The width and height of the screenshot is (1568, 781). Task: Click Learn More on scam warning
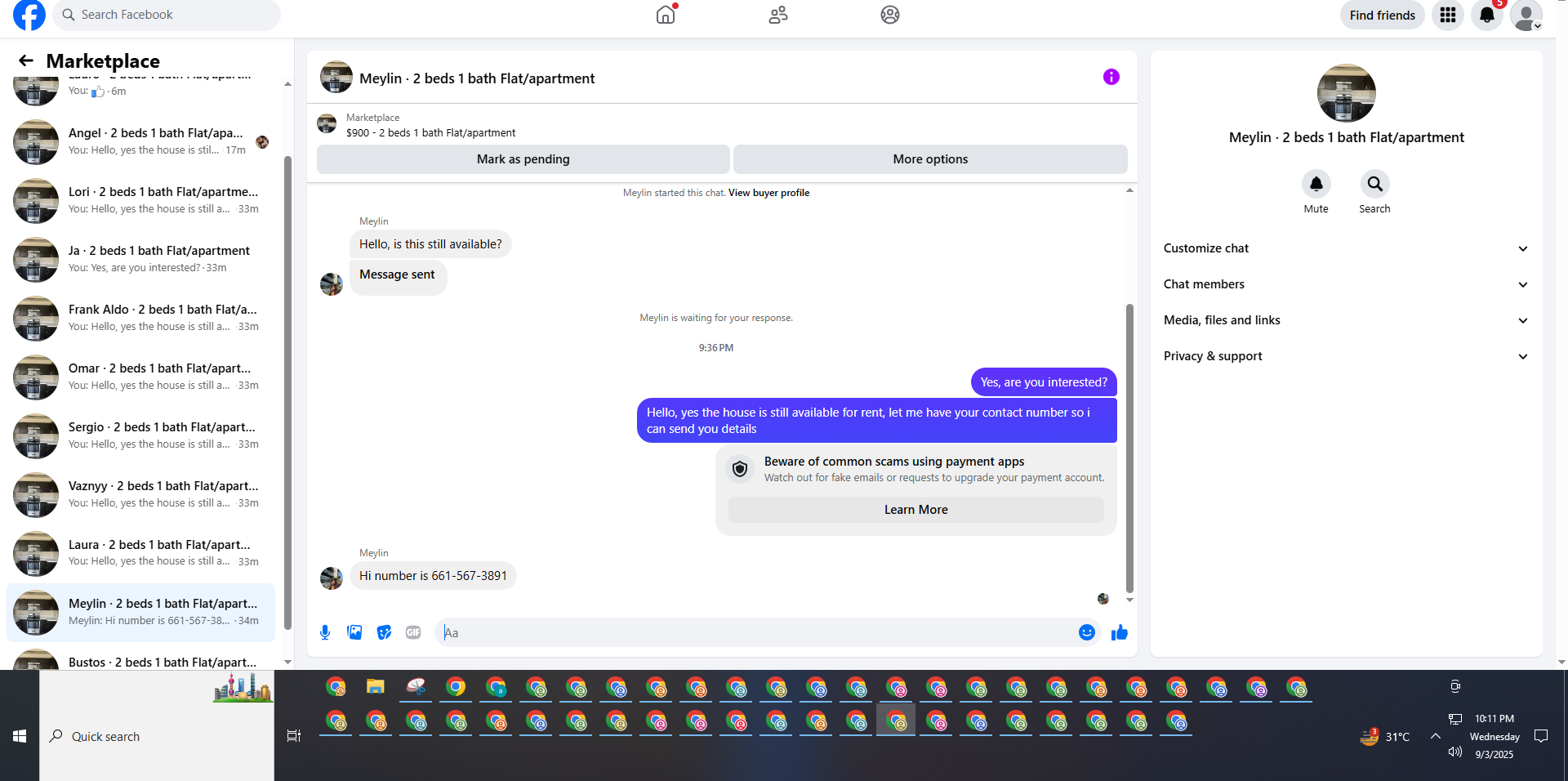916,510
